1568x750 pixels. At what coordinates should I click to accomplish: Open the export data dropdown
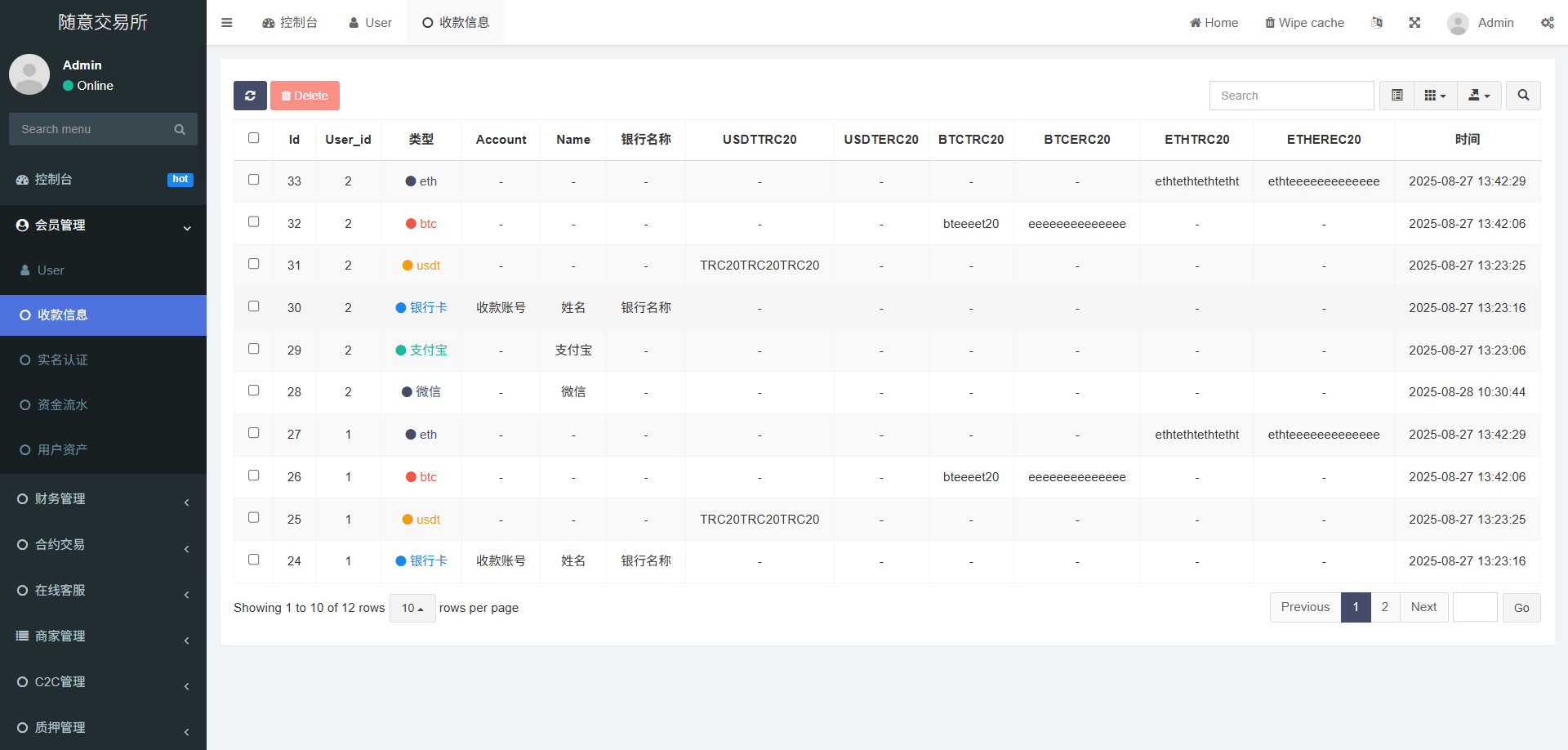(1479, 96)
